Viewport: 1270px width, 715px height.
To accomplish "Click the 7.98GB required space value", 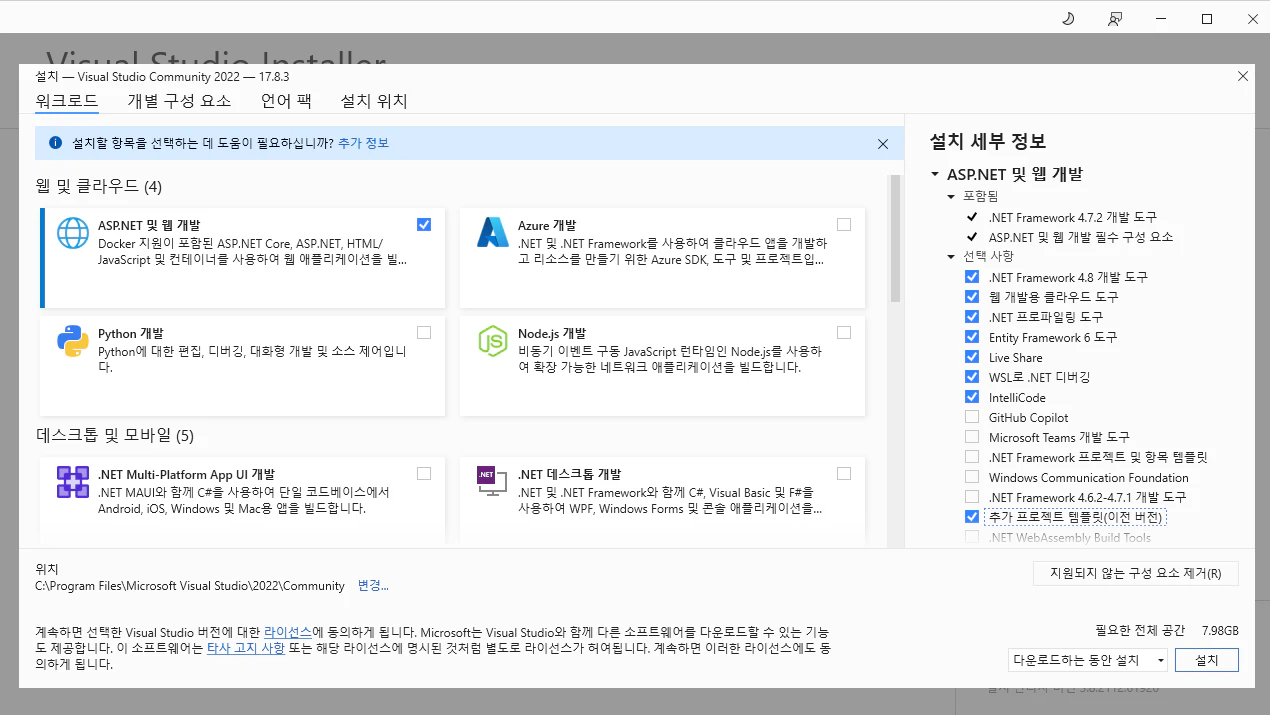I will point(1219,630).
